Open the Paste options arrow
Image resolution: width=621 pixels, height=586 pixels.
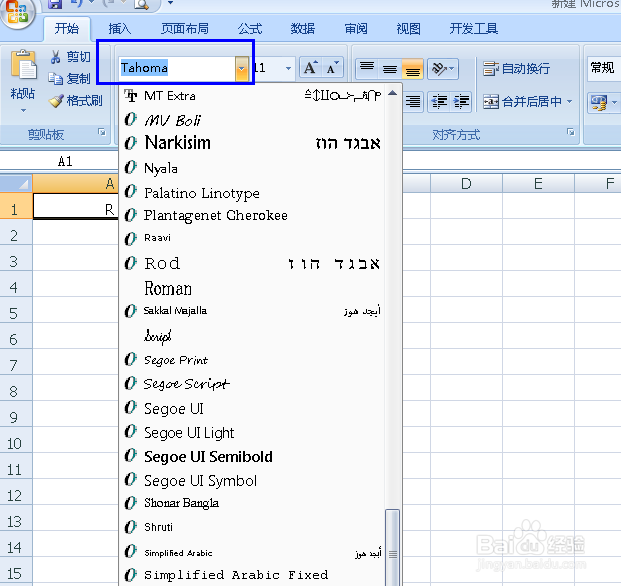point(23,110)
